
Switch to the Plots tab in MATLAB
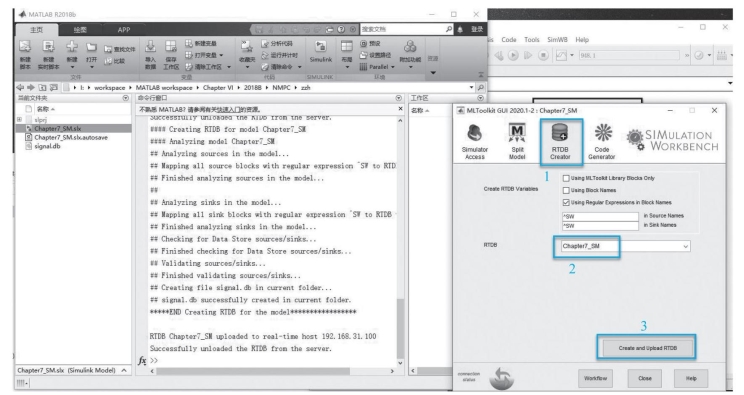[x=80, y=30]
